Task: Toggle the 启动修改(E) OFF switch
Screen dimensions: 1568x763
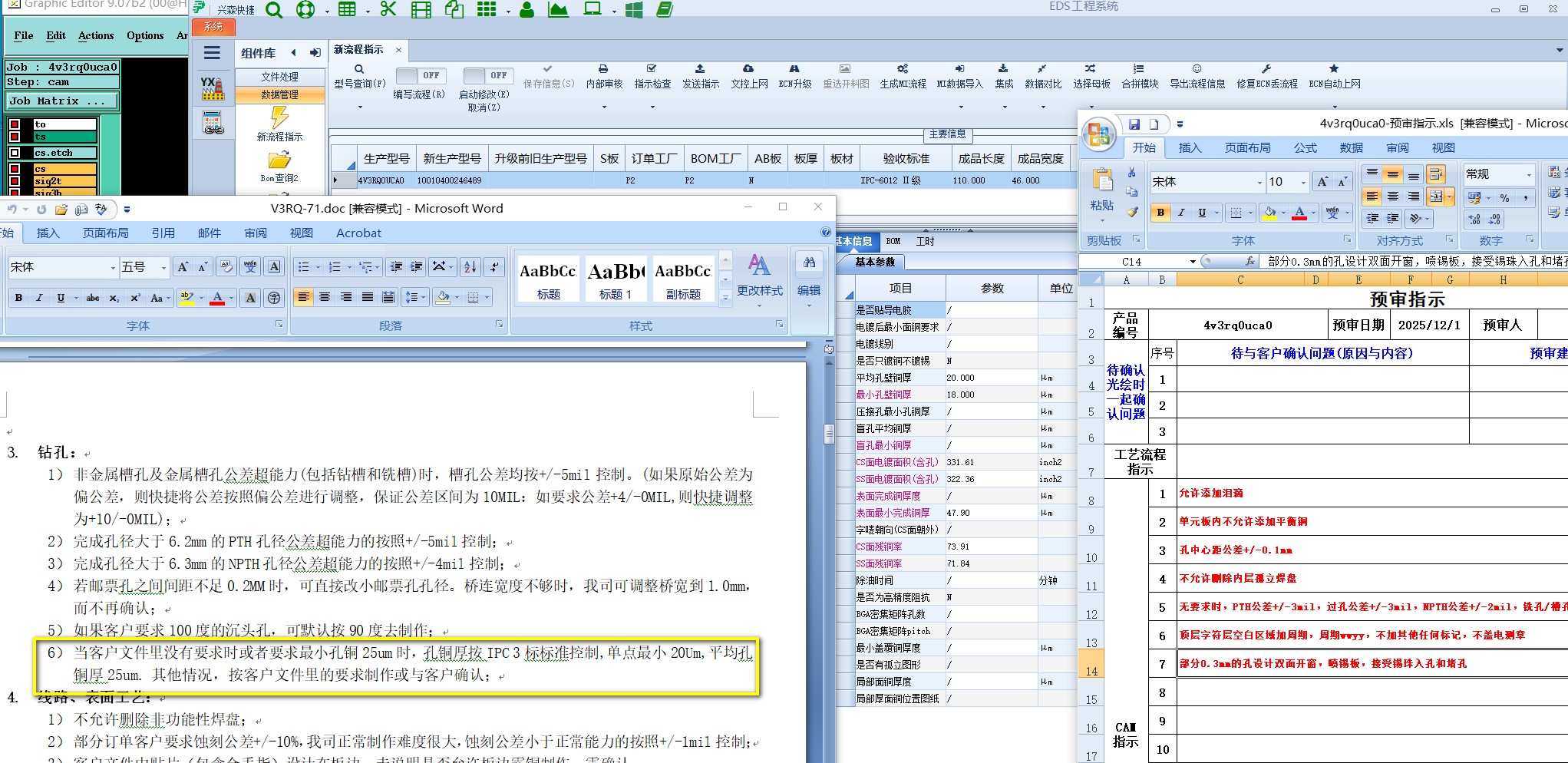Action: 487,75
